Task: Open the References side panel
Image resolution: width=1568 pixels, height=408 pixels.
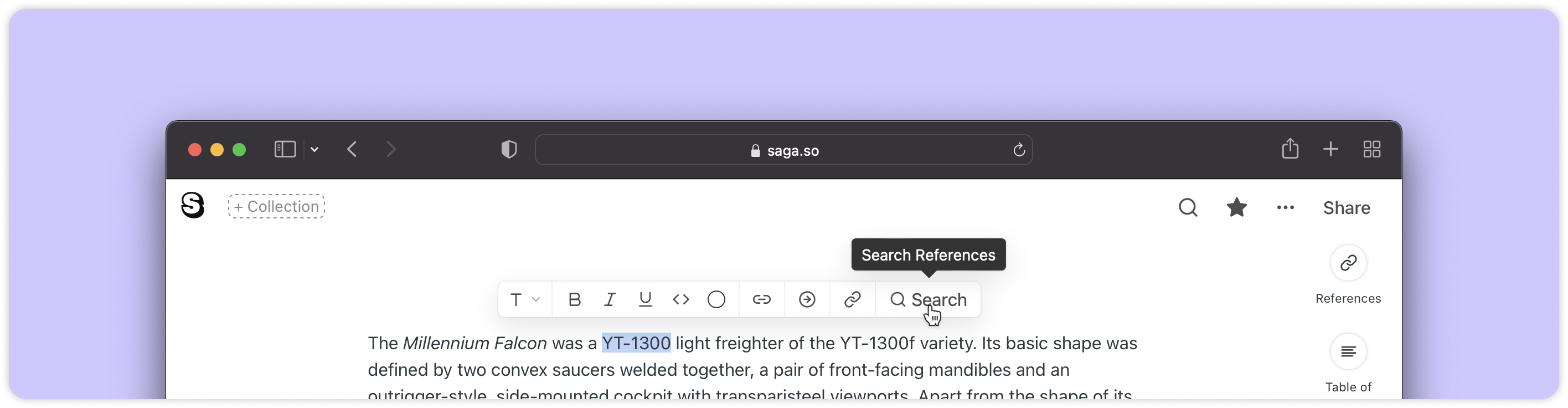Action: coord(1348,263)
